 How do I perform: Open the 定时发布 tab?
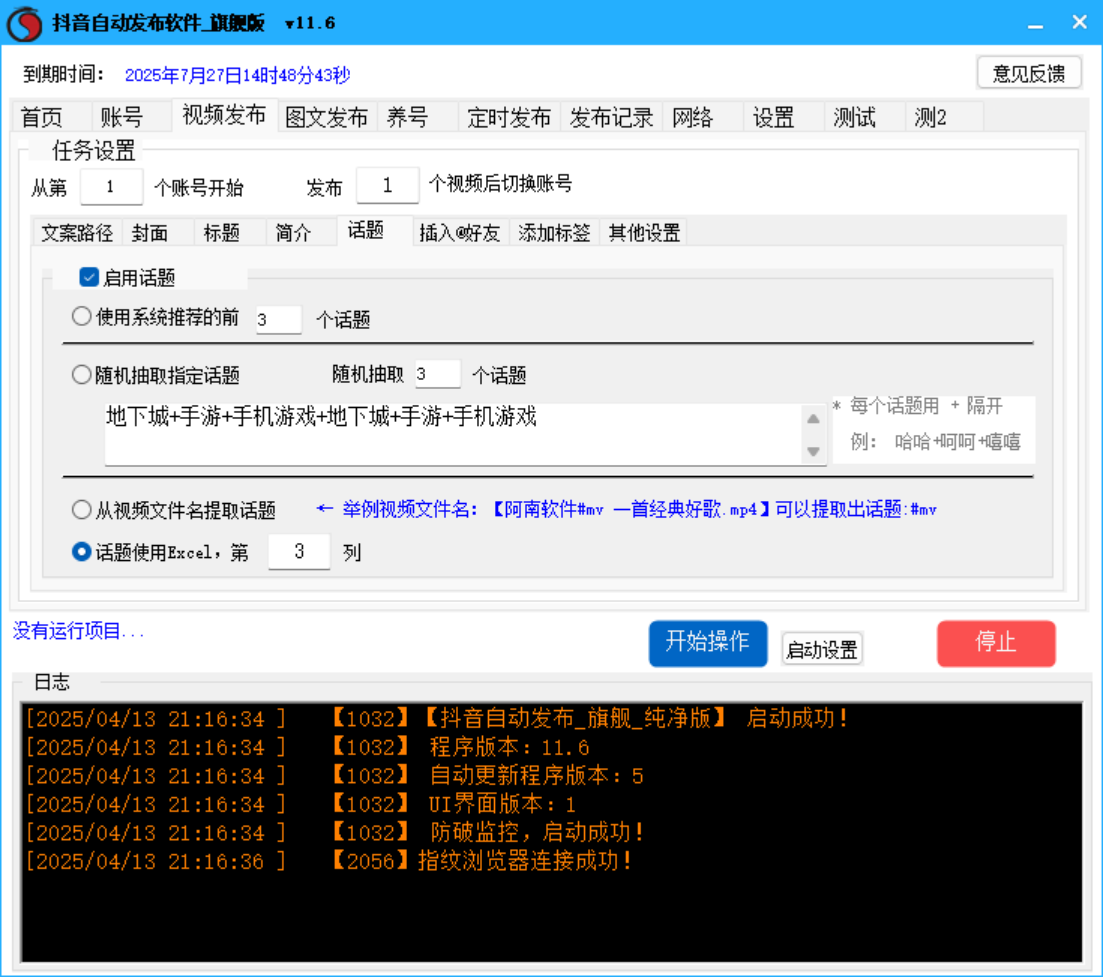[x=509, y=117]
